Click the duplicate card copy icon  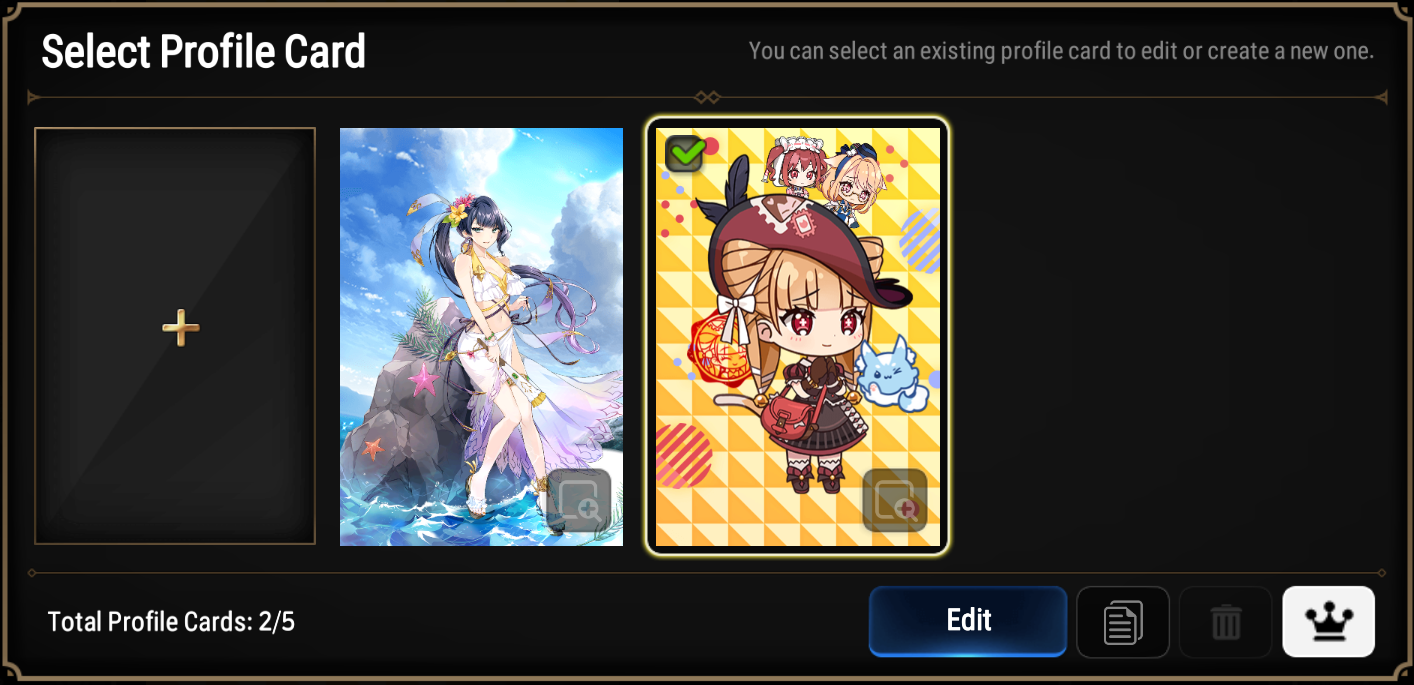[x=1123, y=622]
